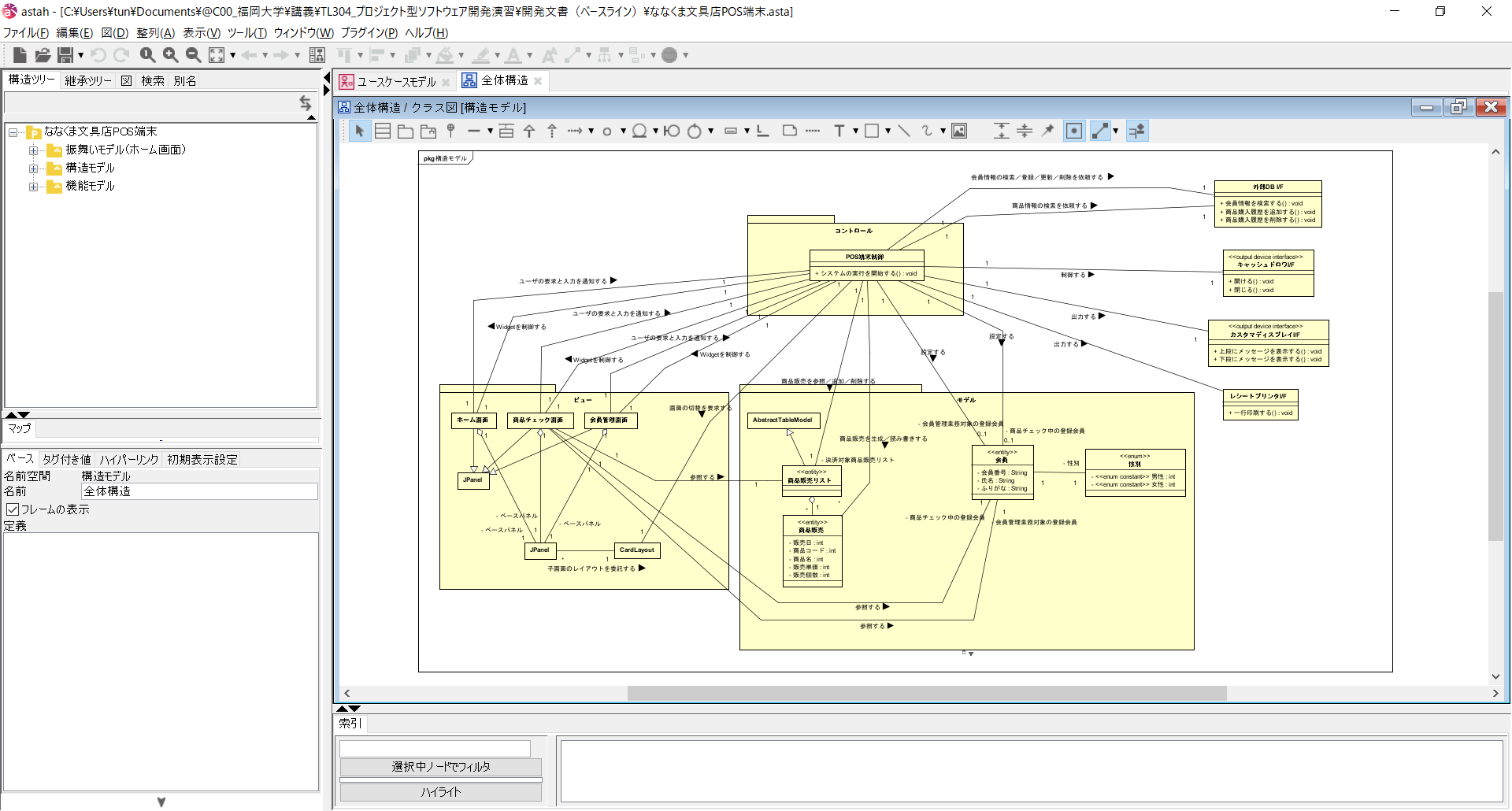The image size is (1512, 811).
Task: Close the ユースケースモデル diagram tab
Action: (x=446, y=81)
